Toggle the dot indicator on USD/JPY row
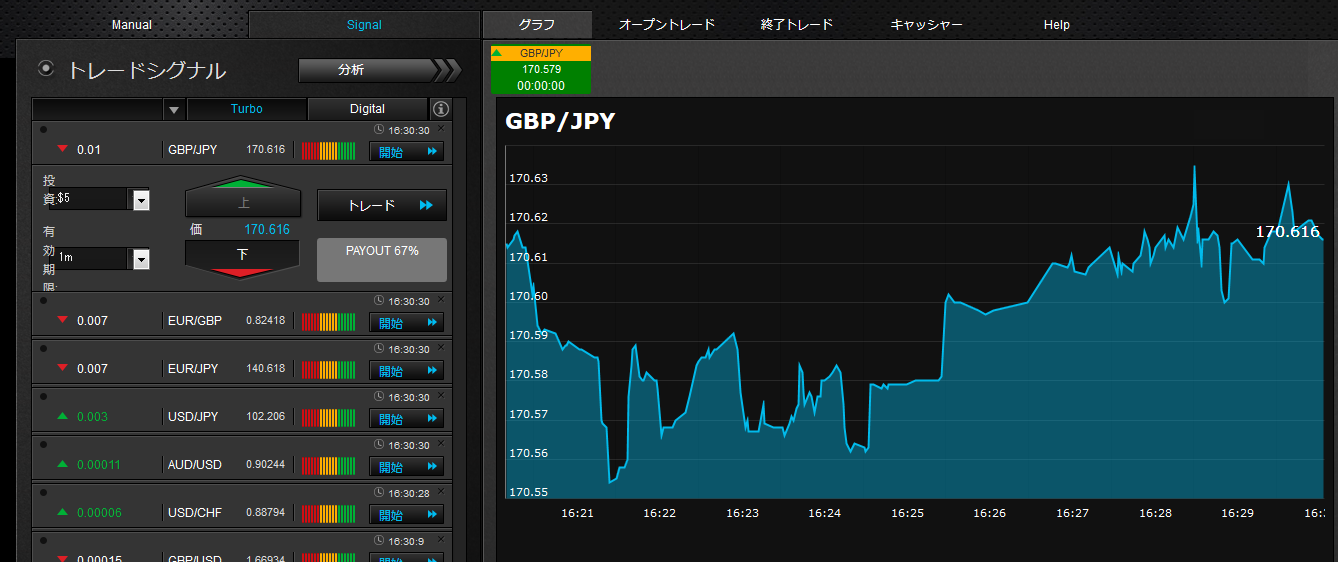The width and height of the screenshot is (1338, 562). pyautogui.click(x=43, y=396)
